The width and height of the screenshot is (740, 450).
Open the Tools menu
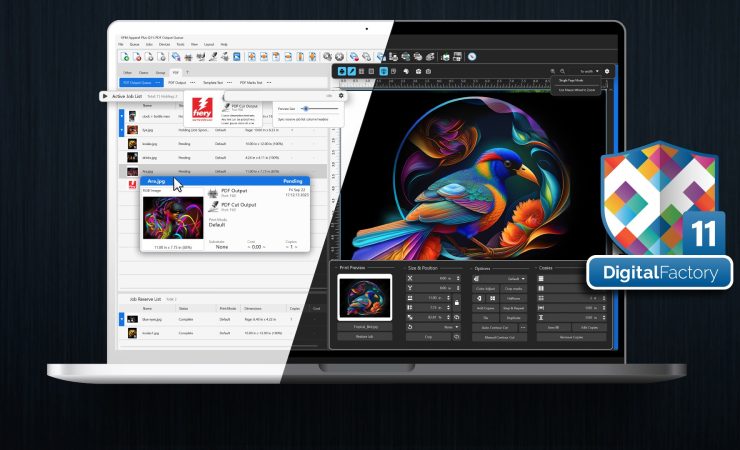[x=180, y=44]
